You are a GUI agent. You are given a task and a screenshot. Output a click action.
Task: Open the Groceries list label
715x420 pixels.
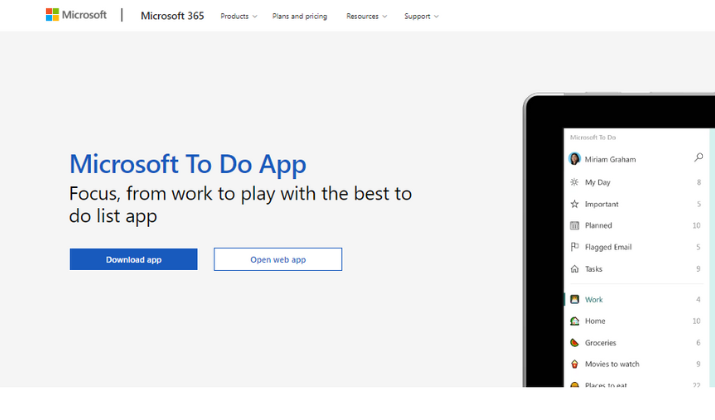601,342
